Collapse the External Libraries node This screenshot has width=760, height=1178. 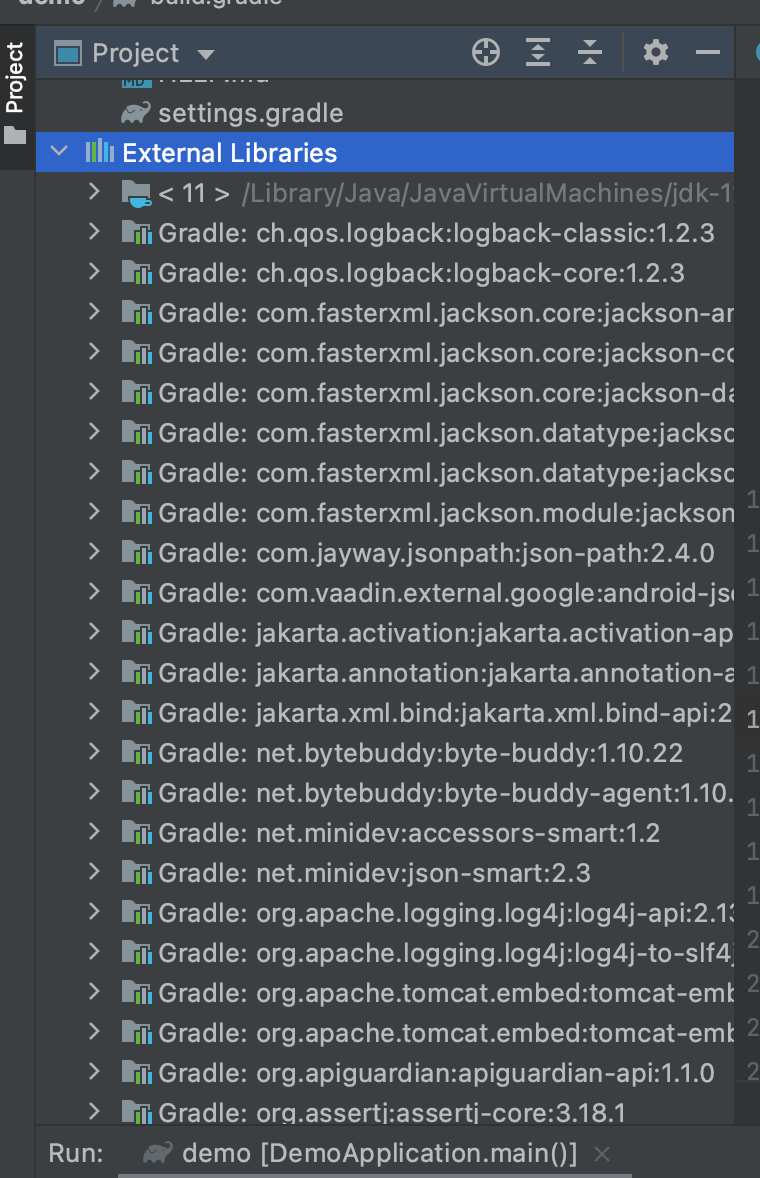pos(59,152)
